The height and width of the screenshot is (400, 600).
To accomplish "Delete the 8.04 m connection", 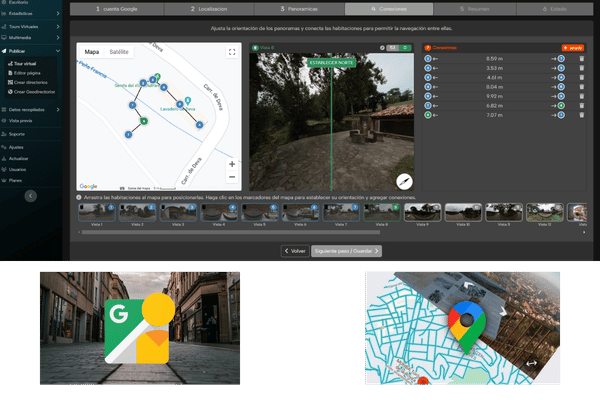I will tap(582, 87).
